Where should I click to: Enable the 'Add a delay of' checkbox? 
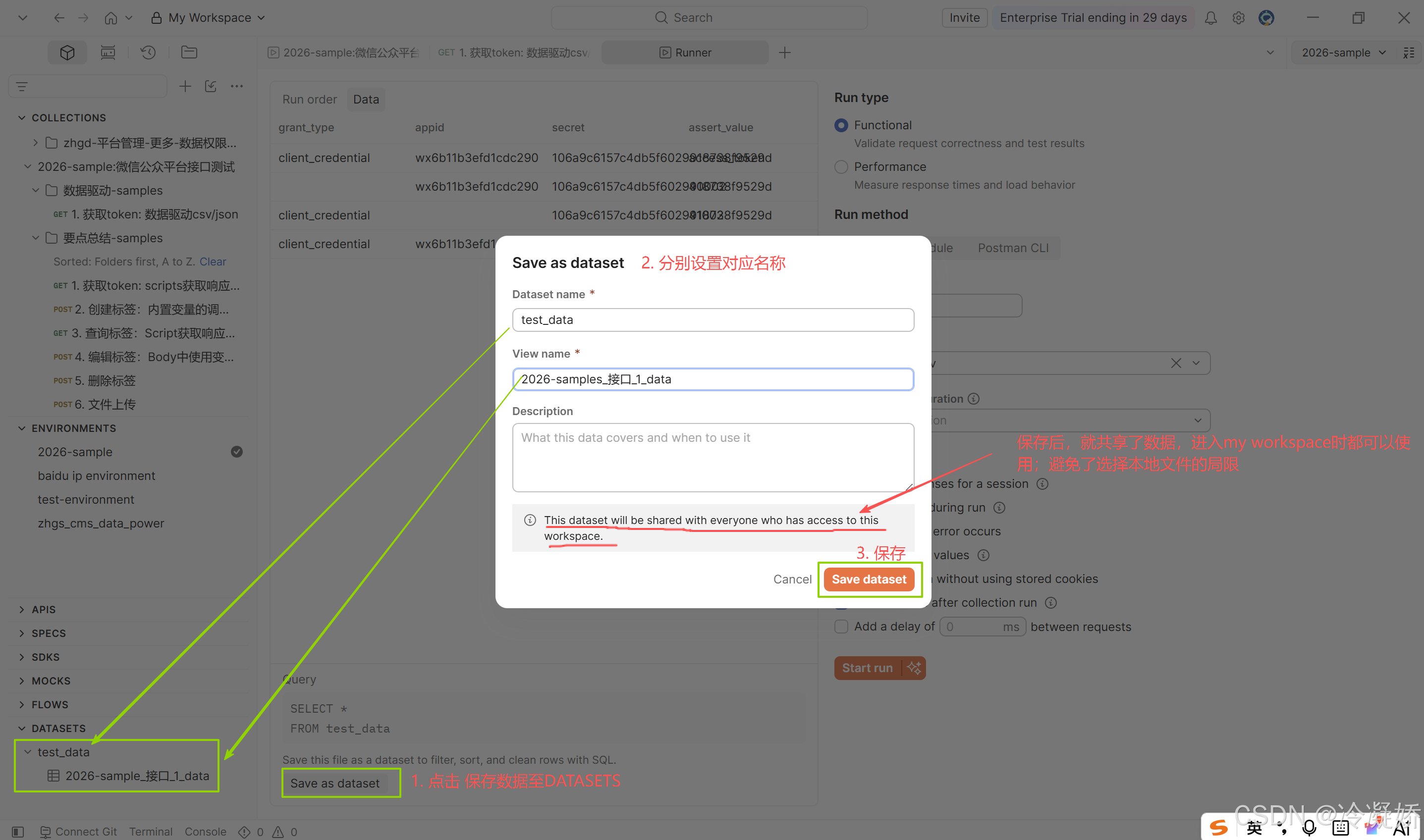point(841,627)
